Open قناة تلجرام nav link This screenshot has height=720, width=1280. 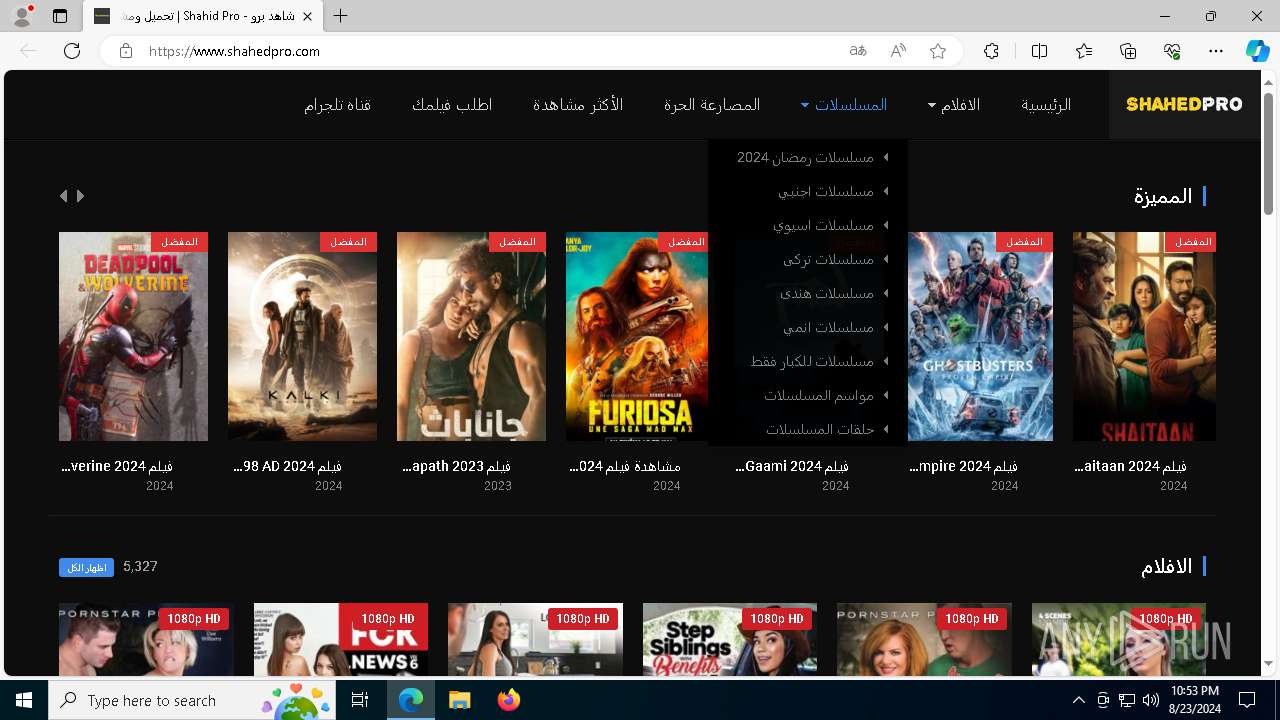coord(338,105)
